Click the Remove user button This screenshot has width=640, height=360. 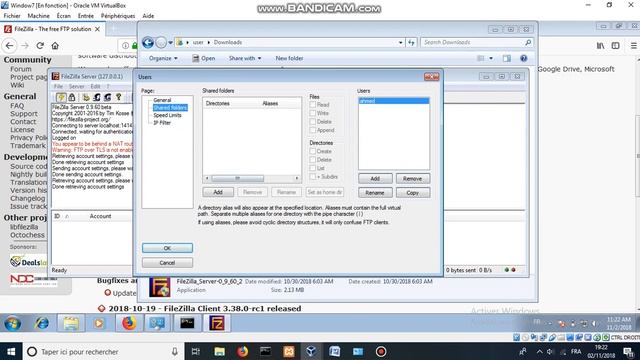tap(413, 178)
